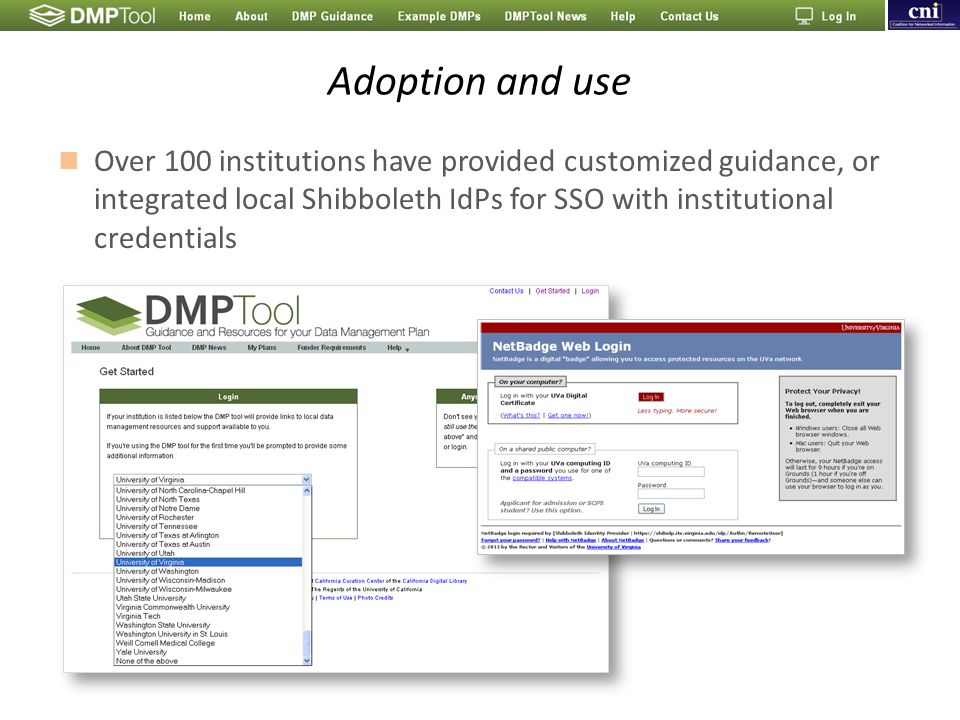Choose University of Washington

click(x=157, y=571)
